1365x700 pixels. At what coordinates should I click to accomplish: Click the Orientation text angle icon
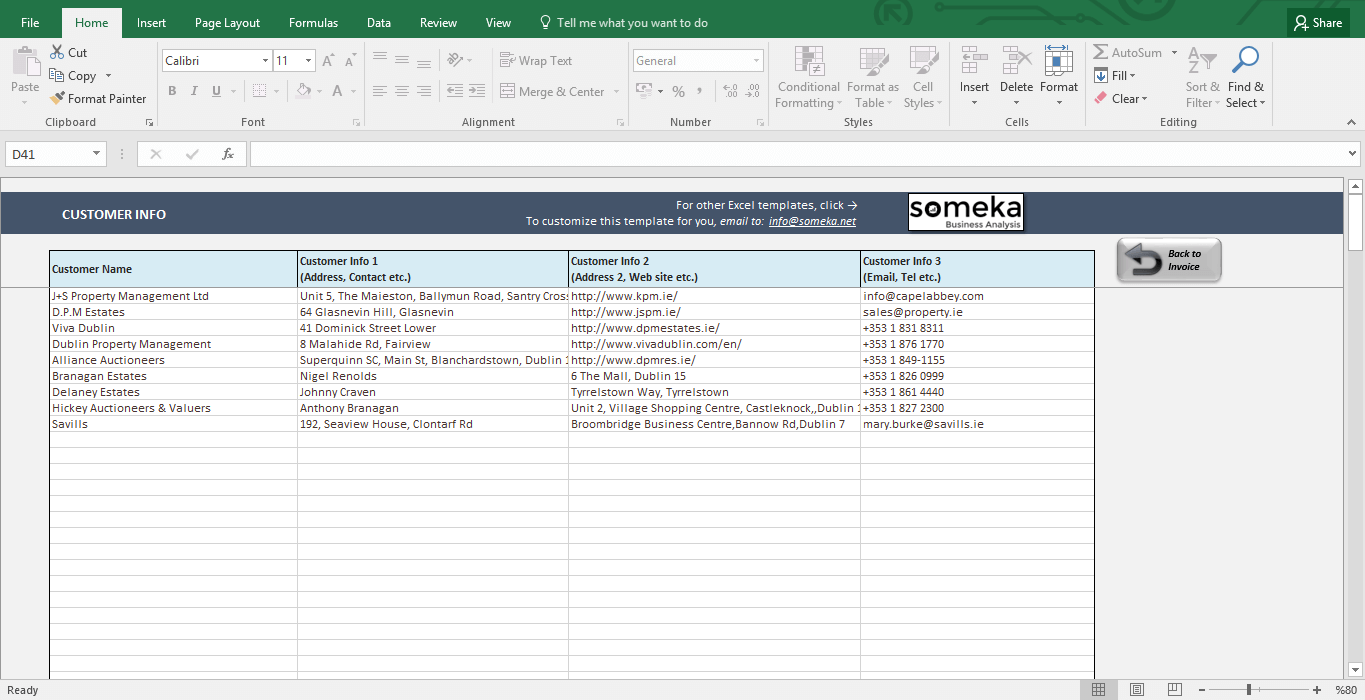coord(455,61)
